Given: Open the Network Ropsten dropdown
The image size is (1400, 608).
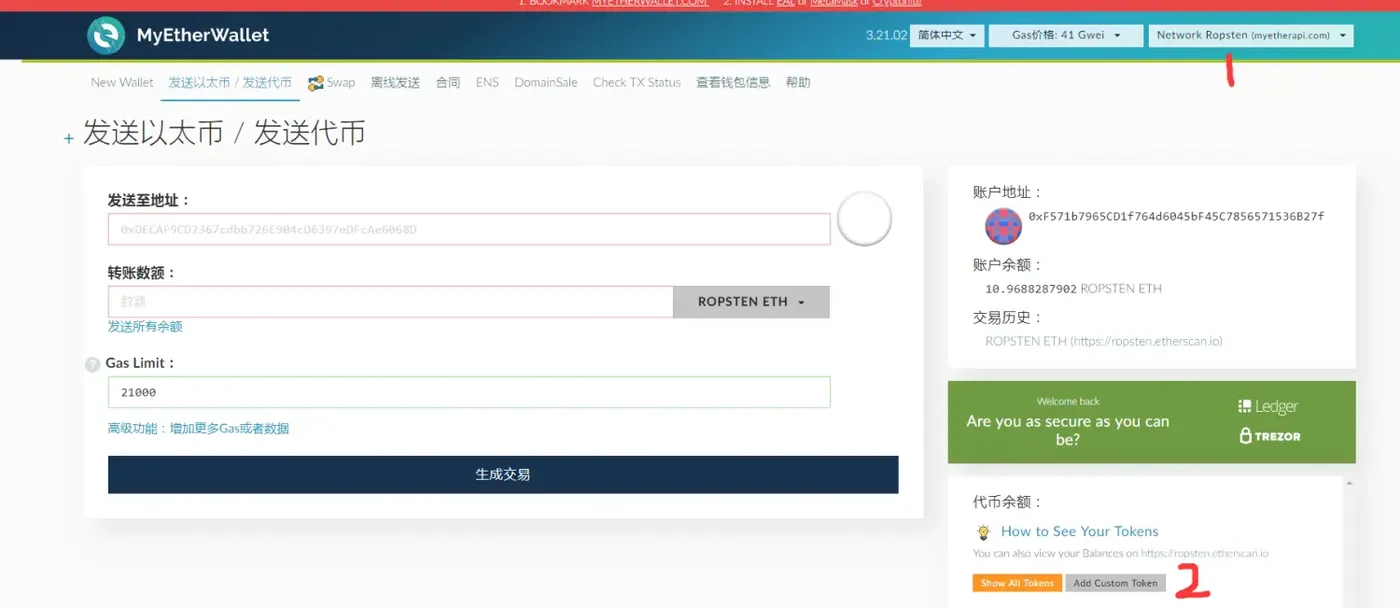Looking at the screenshot, I should (x=1251, y=35).
